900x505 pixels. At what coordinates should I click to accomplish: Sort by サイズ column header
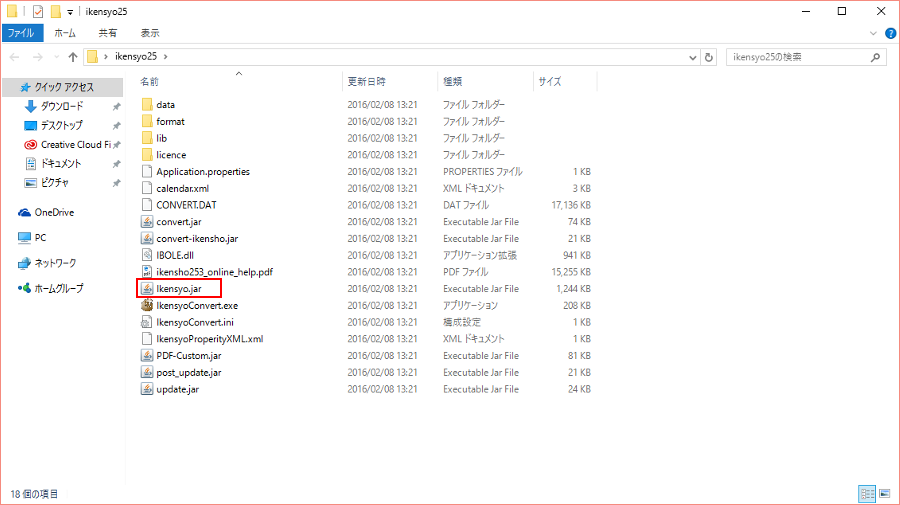coord(550,81)
